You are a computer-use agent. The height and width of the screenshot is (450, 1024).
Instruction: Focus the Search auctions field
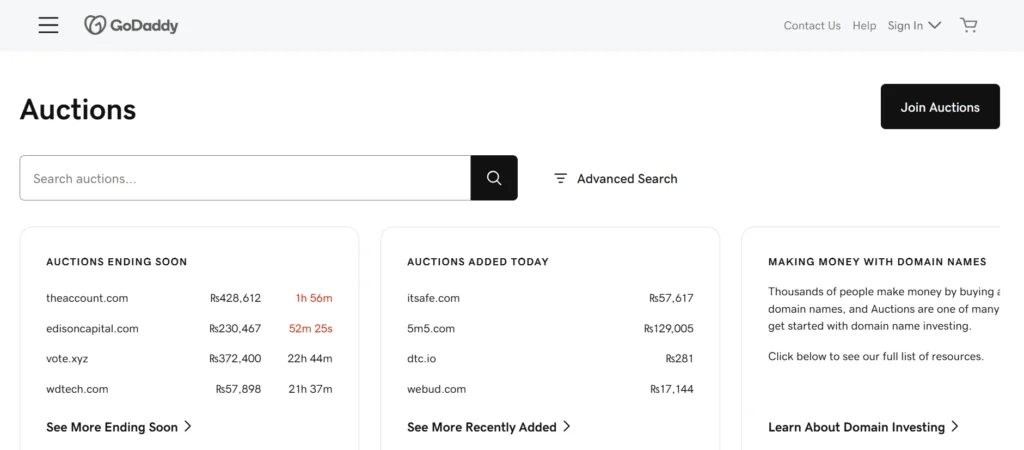pyautogui.click(x=245, y=178)
